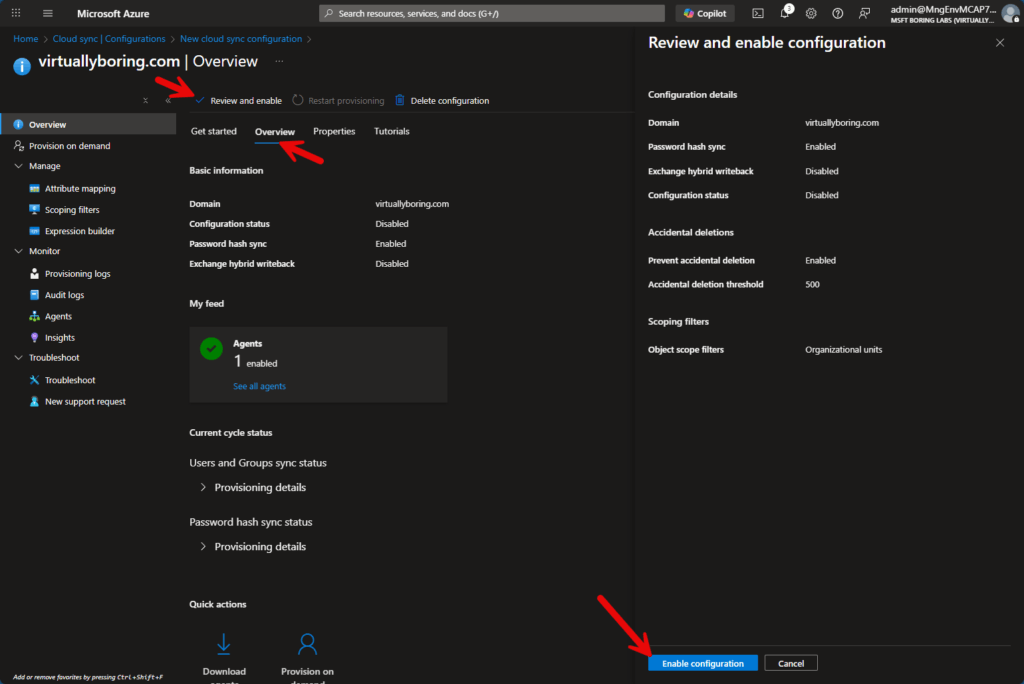The image size is (1024, 684).
Task: Open Expression builder
Action: 80,231
